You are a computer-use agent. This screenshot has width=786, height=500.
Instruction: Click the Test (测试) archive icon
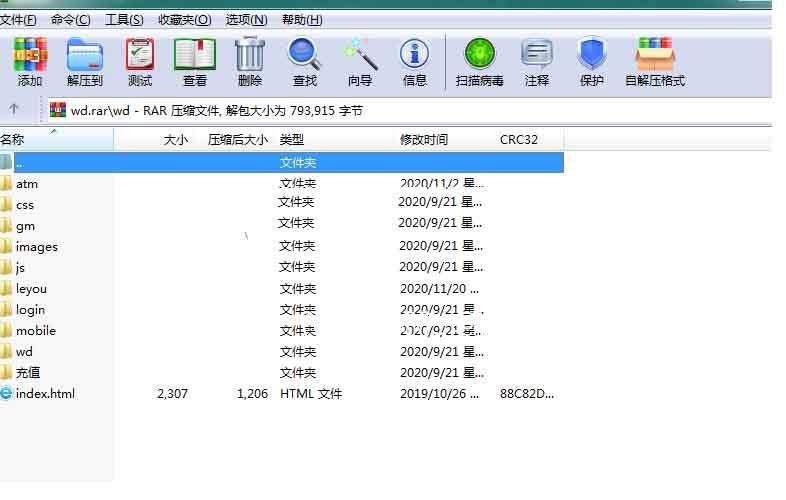140,61
